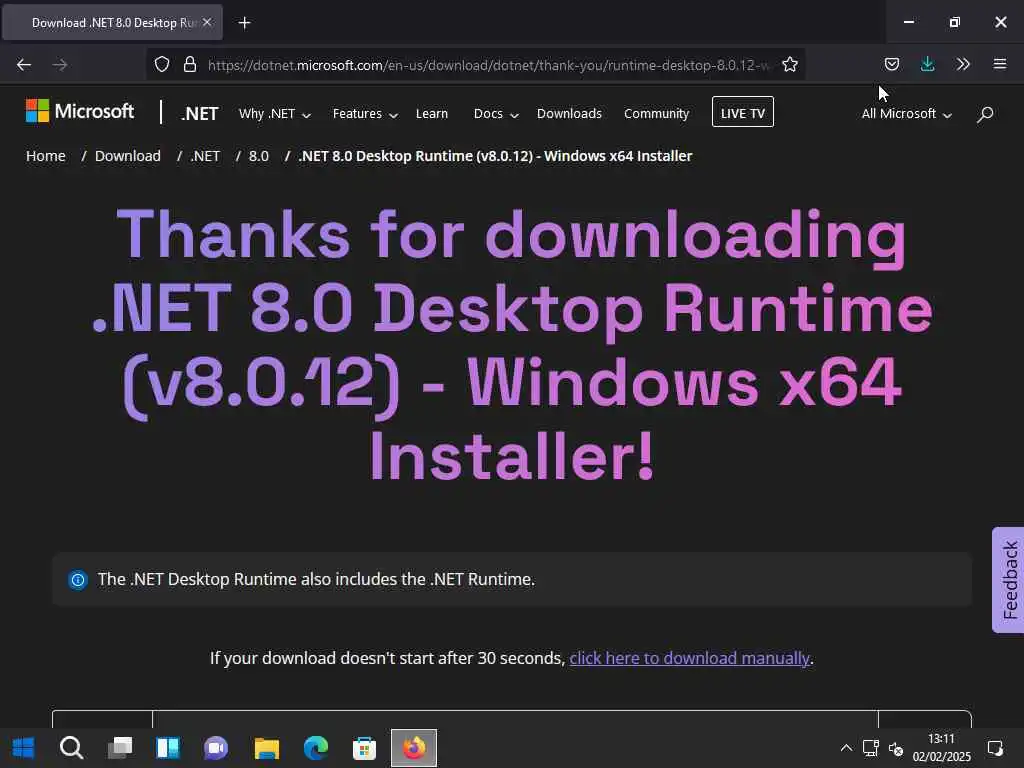The width and height of the screenshot is (1024, 768).
Task: Open the notifications center icon
Action: pos(995,748)
